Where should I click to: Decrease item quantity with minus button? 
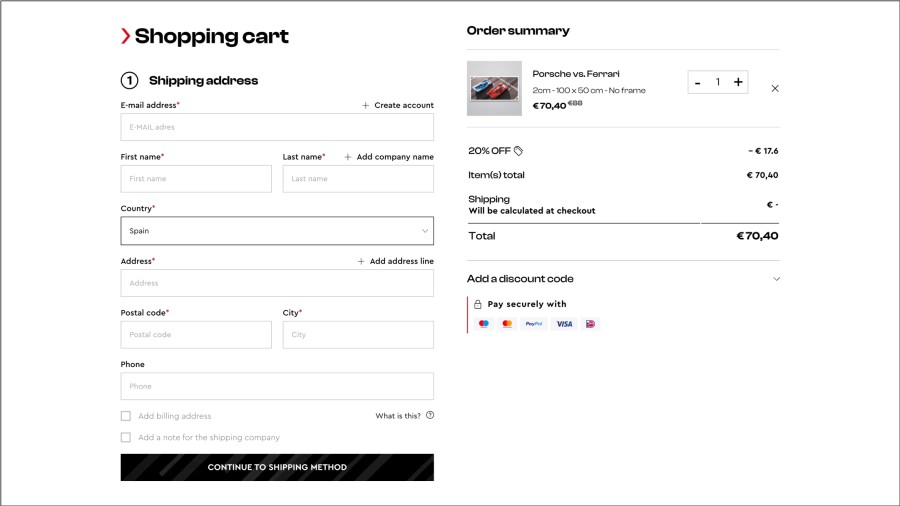click(698, 82)
